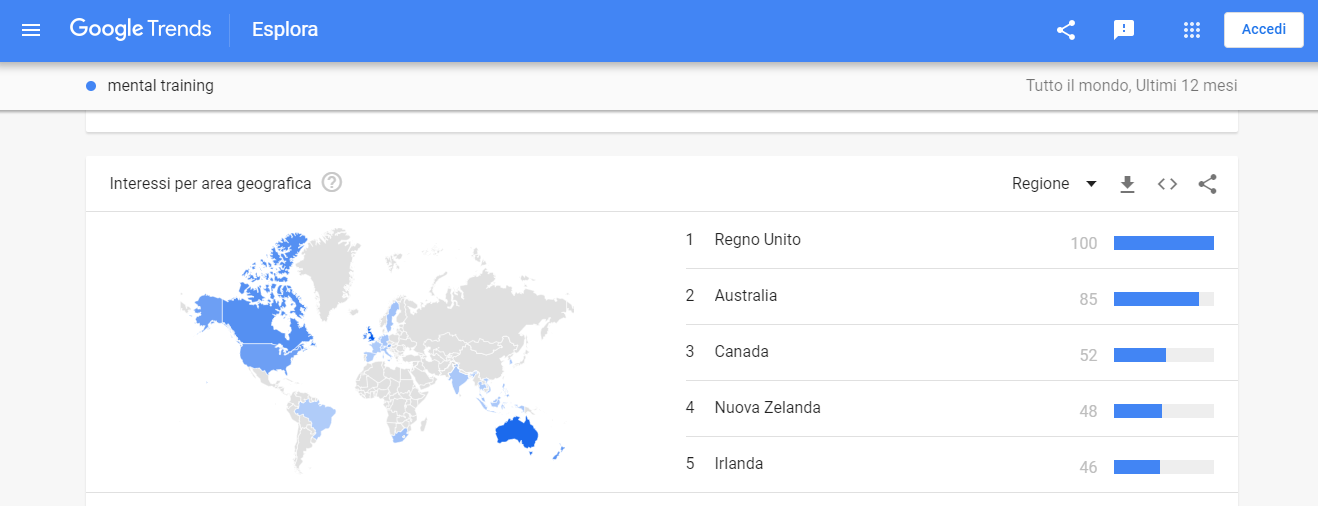
Task: Click help icon beside Interessi per area geografica
Action: 332,183
